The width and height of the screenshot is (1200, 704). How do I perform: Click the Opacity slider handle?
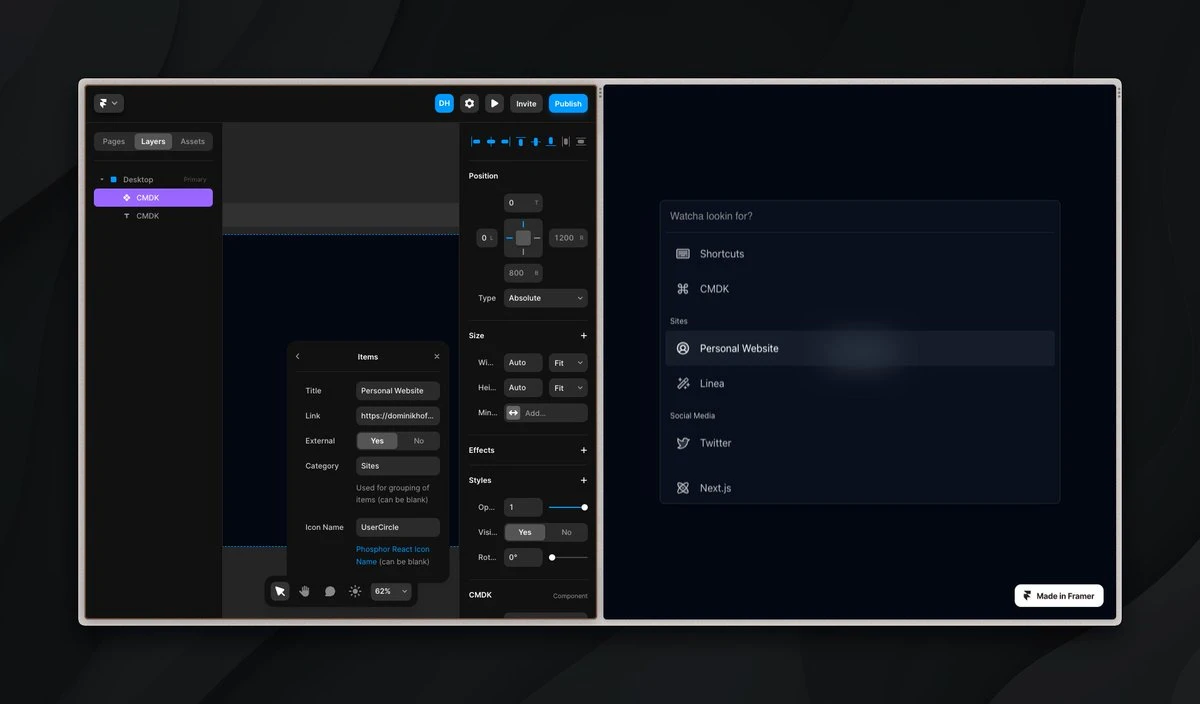[x=584, y=507]
